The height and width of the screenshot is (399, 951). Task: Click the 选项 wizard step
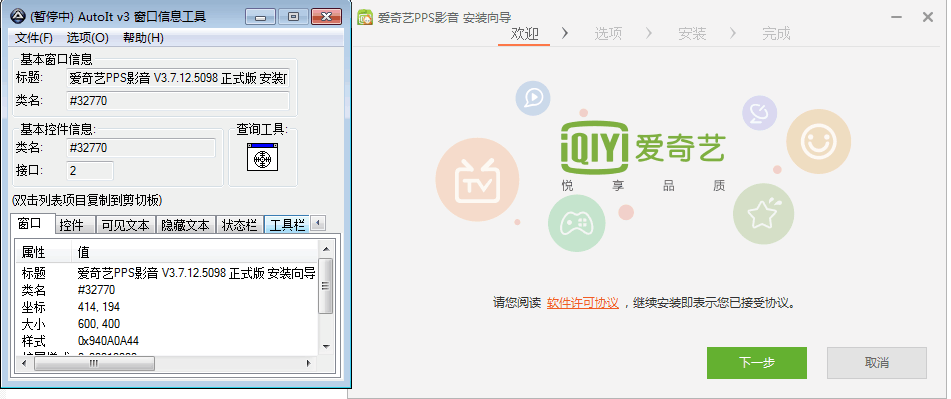(608, 33)
